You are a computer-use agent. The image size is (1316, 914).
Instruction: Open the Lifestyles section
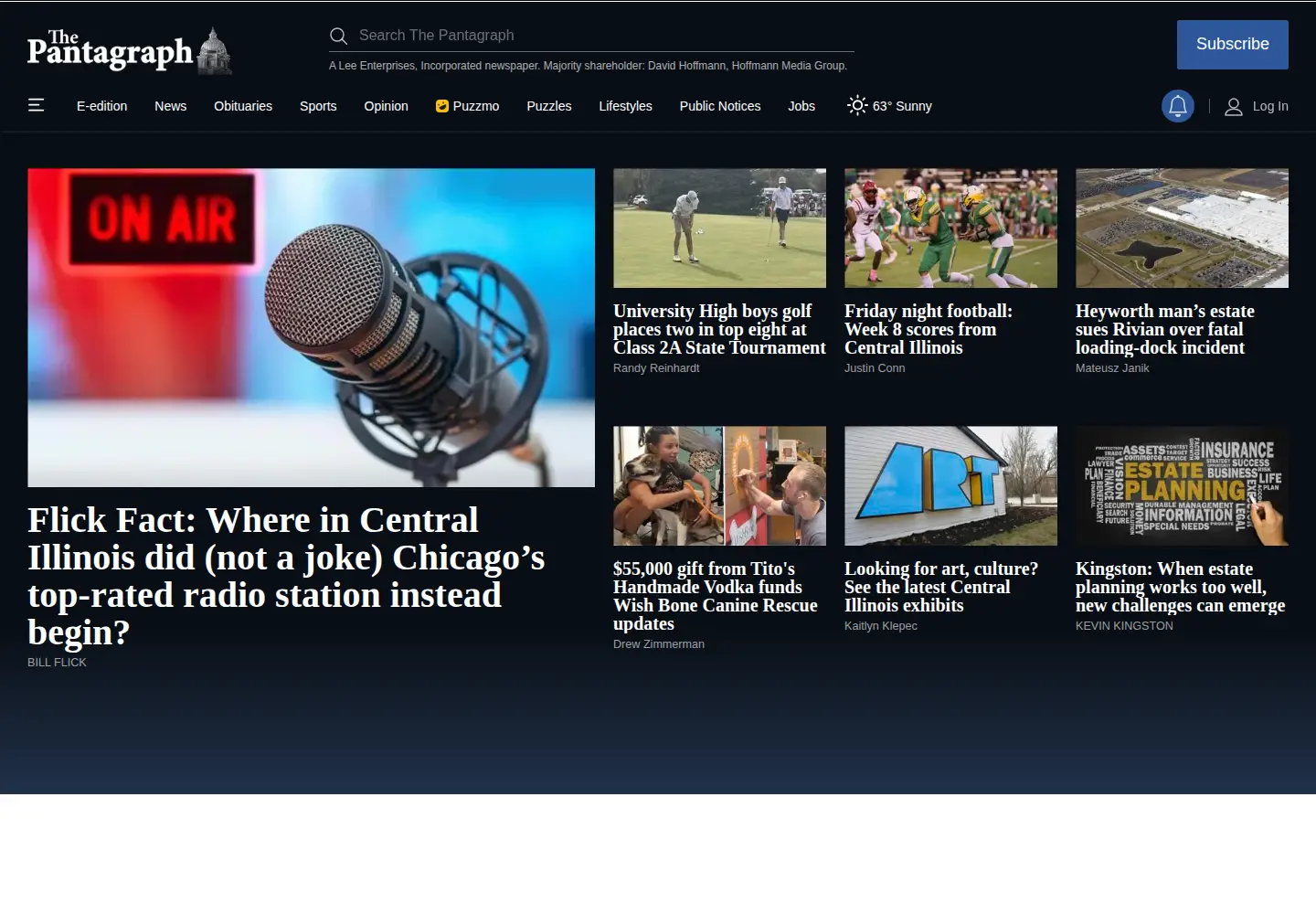pyautogui.click(x=626, y=106)
